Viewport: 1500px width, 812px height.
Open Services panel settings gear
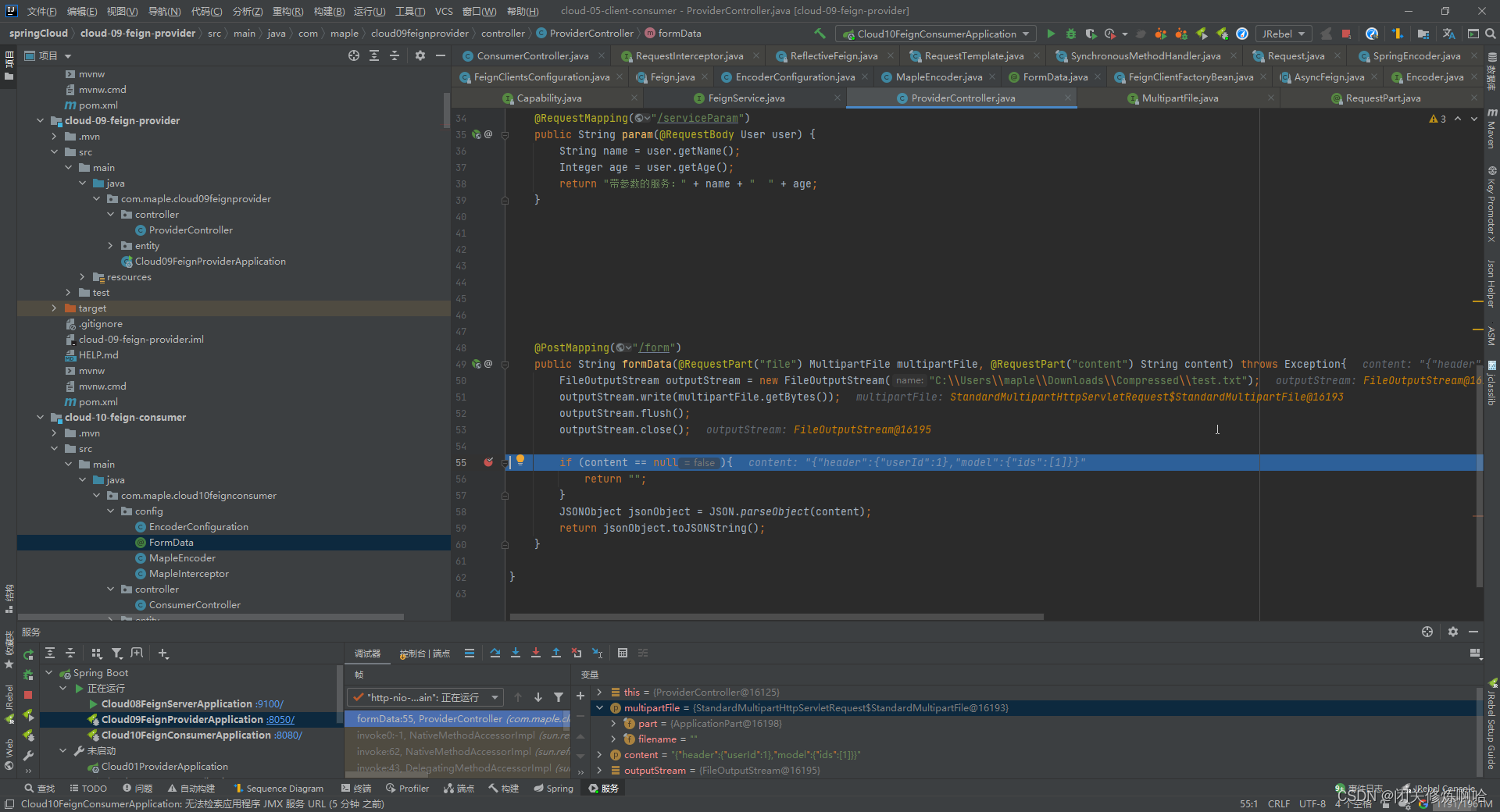click(x=1453, y=632)
